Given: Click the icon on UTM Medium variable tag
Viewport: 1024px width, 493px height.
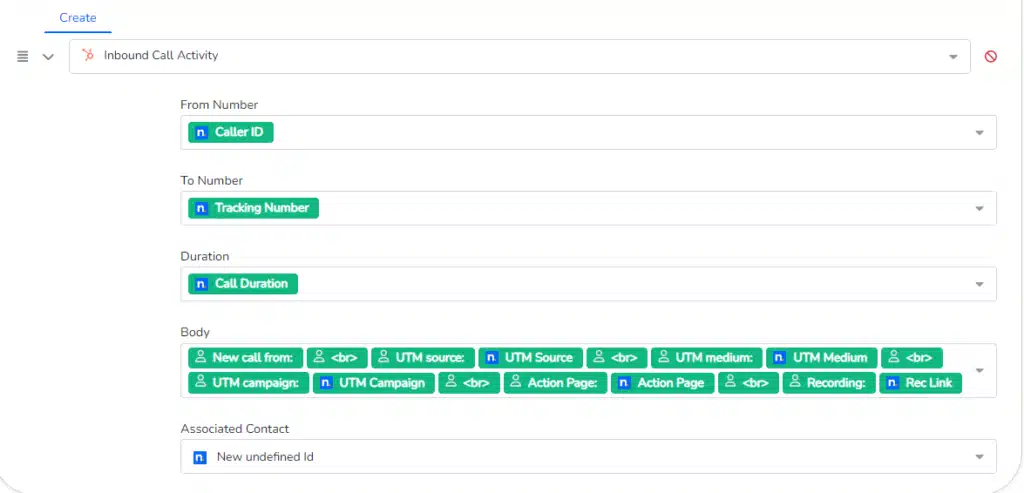Looking at the screenshot, I should point(779,358).
